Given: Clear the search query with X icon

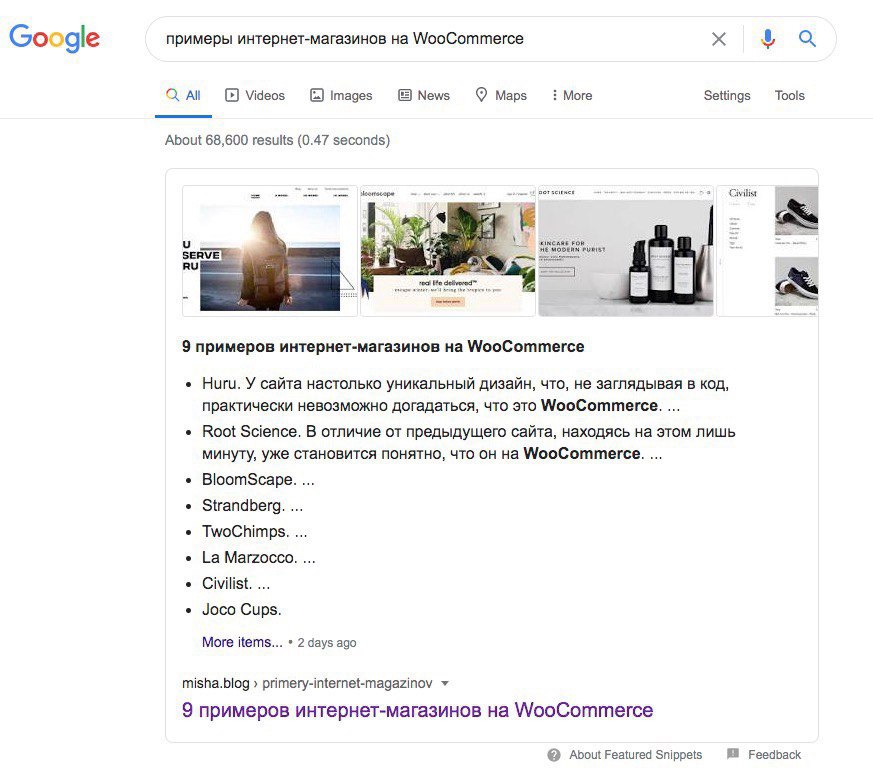Looking at the screenshot, I should (x=719, y=39).
